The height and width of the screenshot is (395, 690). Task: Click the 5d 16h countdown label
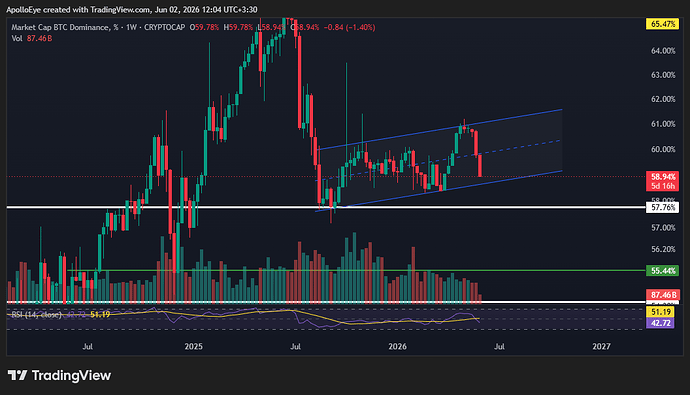point(662,186)
